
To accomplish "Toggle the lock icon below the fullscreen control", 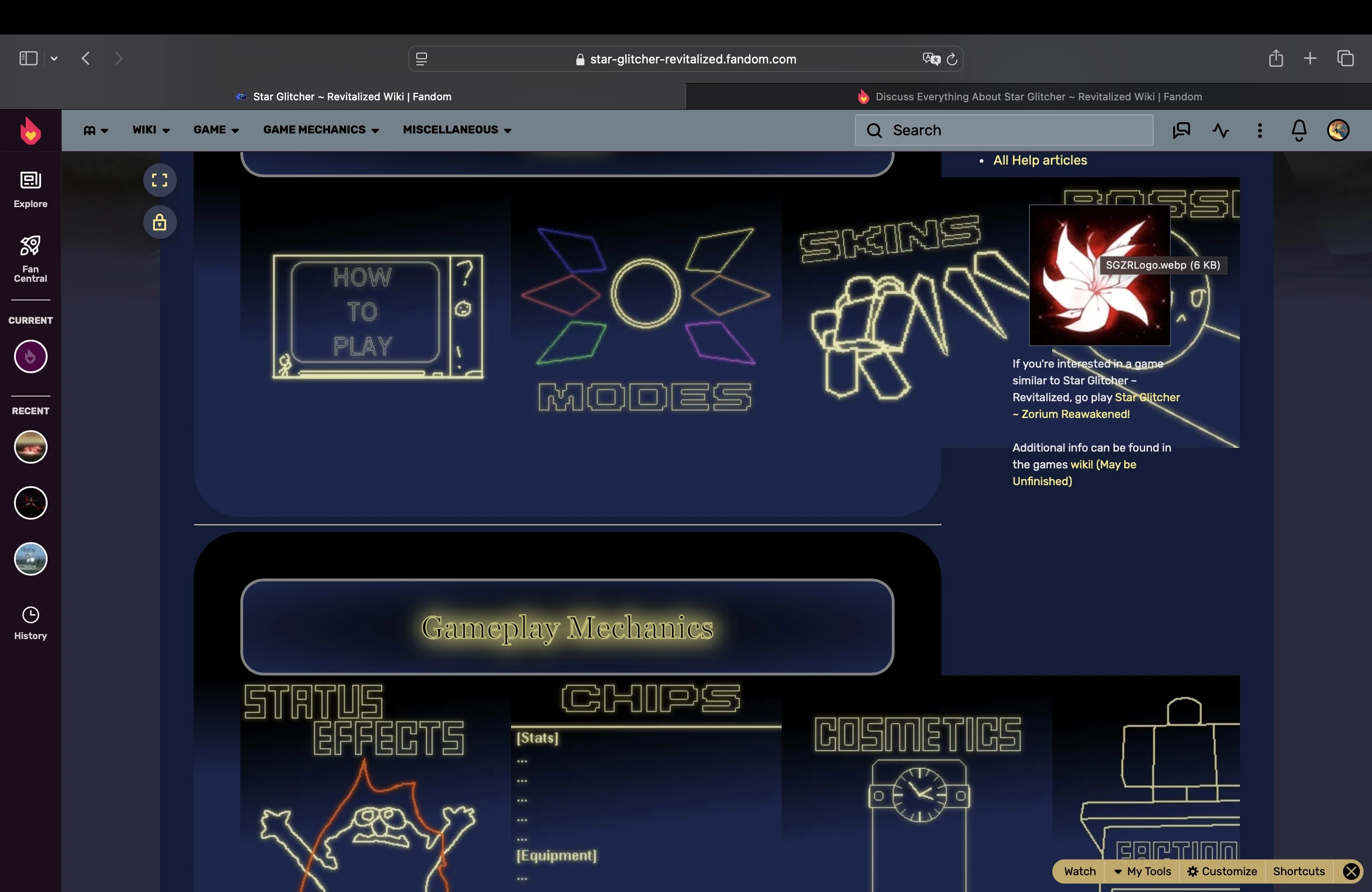I will pos(160,223).
